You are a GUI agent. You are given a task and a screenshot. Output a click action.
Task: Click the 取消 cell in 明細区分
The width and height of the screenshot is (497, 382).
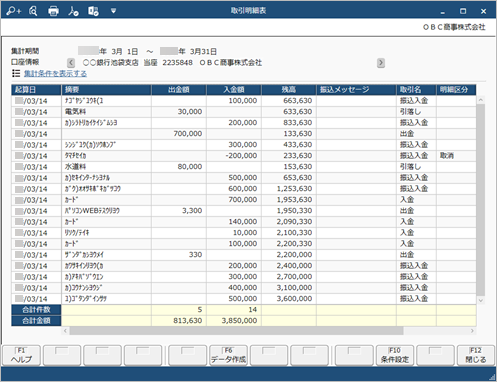pos(456,156)
